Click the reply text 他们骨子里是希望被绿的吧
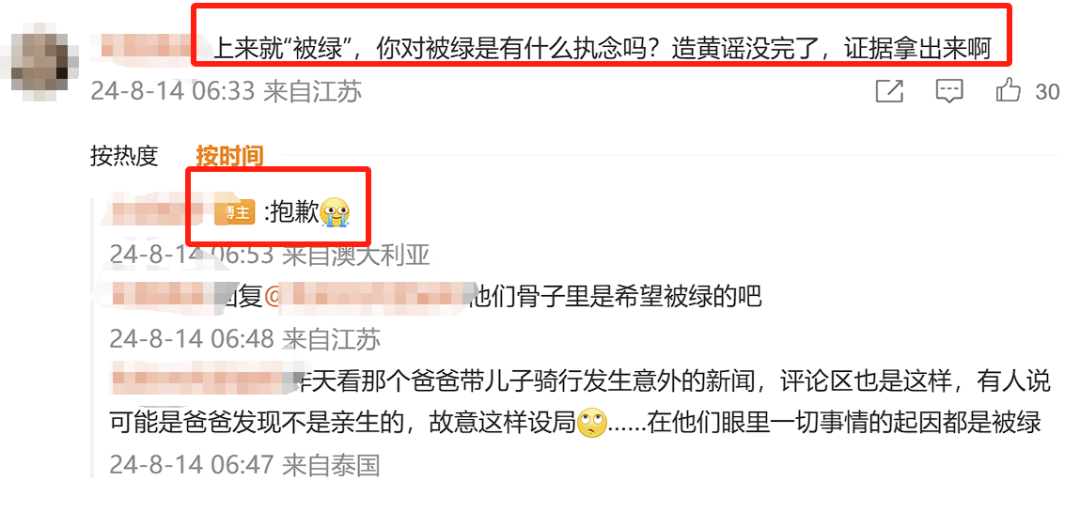1080x512 pixels. [x=614, y=297]
